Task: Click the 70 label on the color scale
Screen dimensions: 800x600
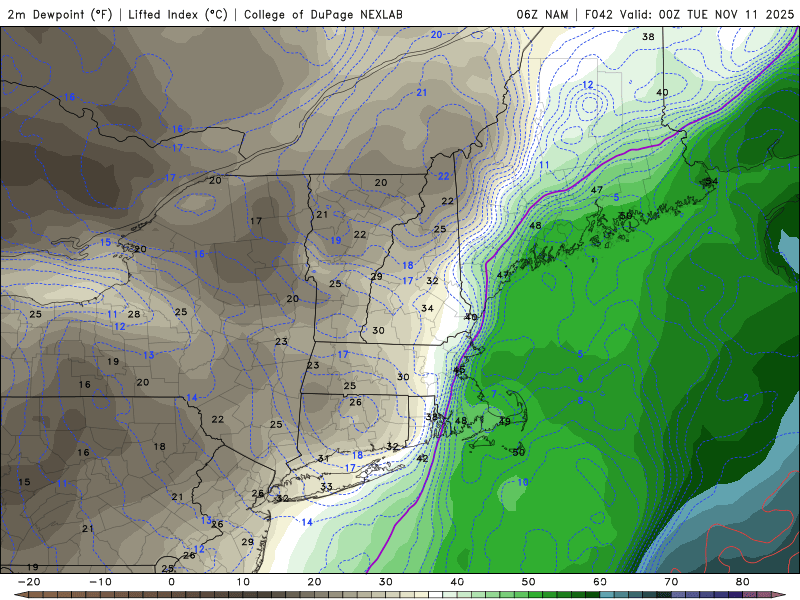Action: (x=671, y=582)
